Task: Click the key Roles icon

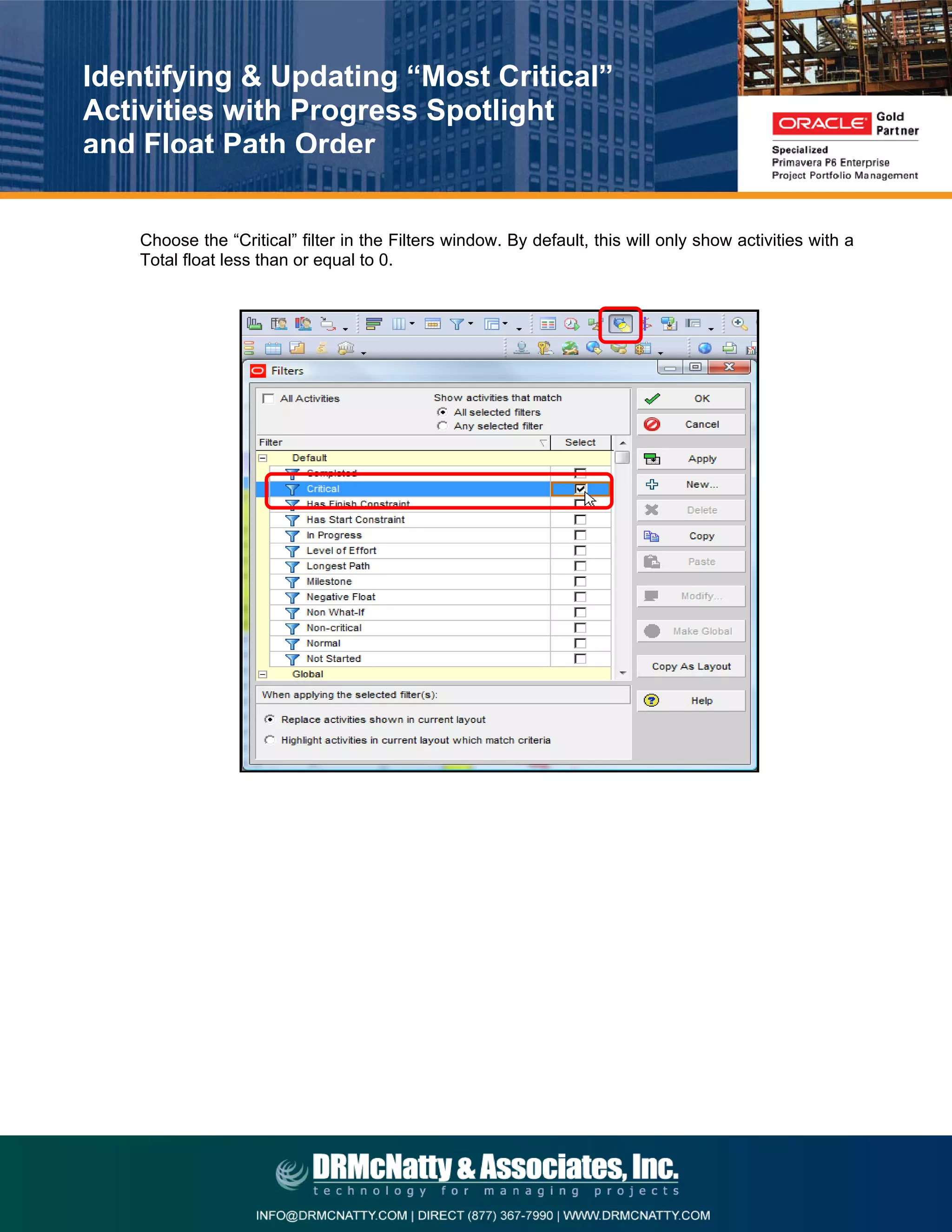Action: point(545,348)
